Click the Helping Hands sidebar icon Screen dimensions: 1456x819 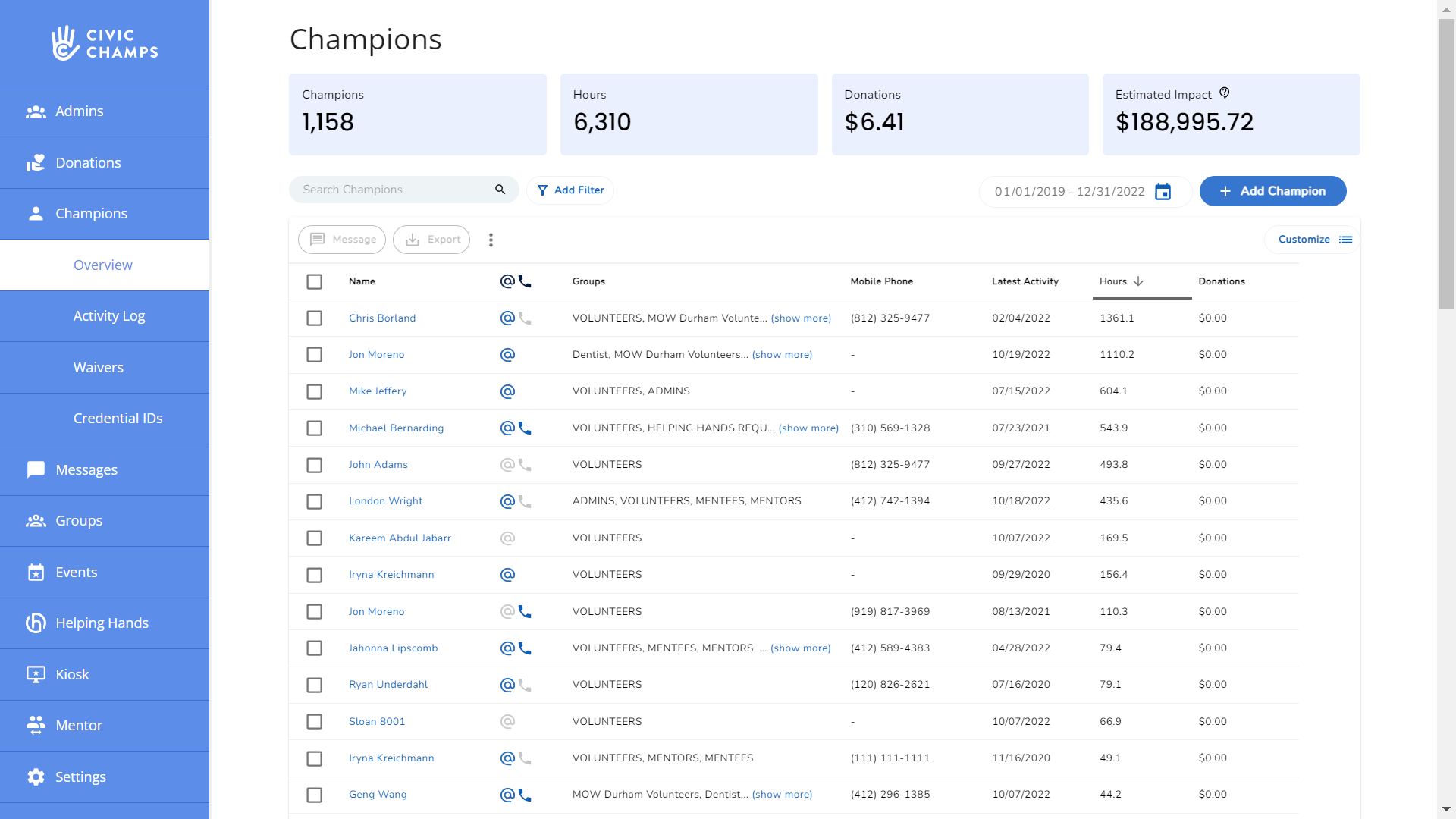coord(36,623)
